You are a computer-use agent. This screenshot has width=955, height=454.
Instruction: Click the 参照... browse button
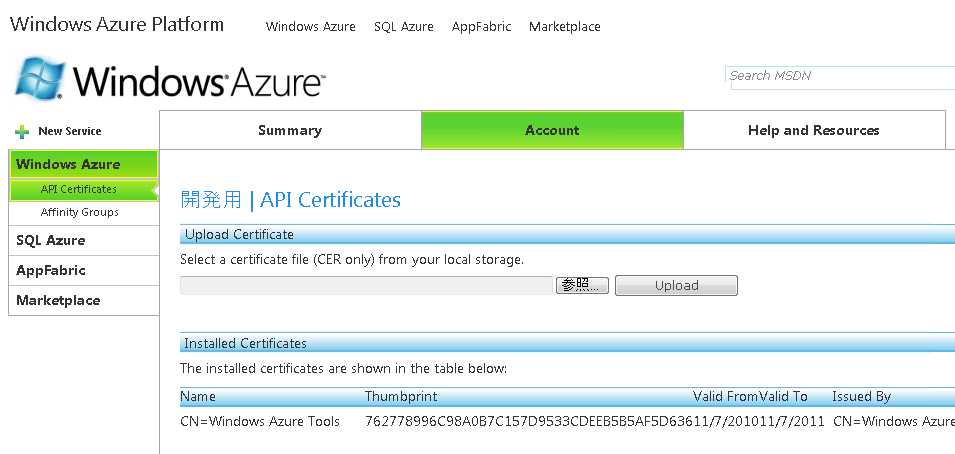coord(582,285)
